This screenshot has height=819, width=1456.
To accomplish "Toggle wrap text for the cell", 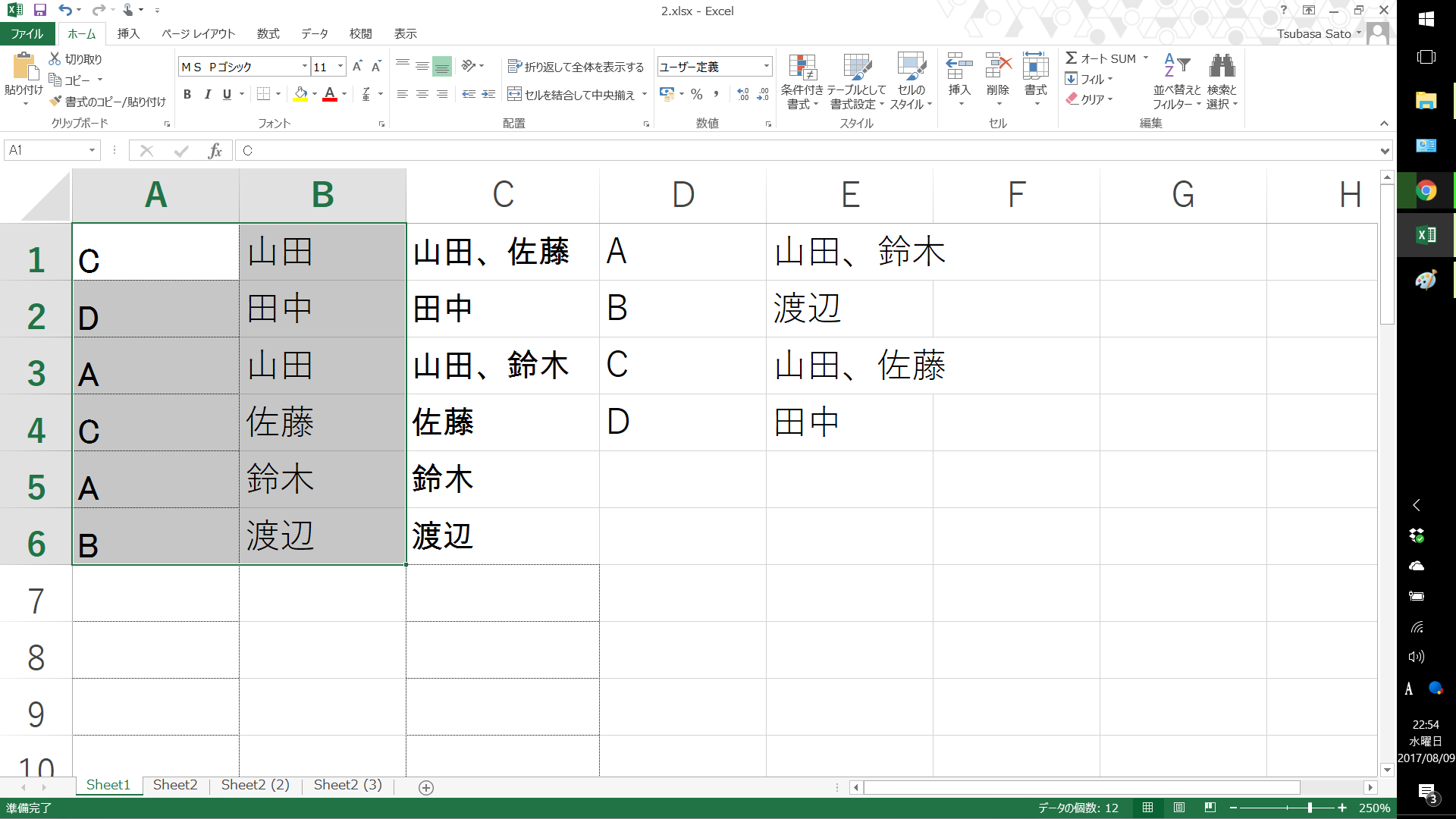I will pyautogui.click(x=576, y=67).
